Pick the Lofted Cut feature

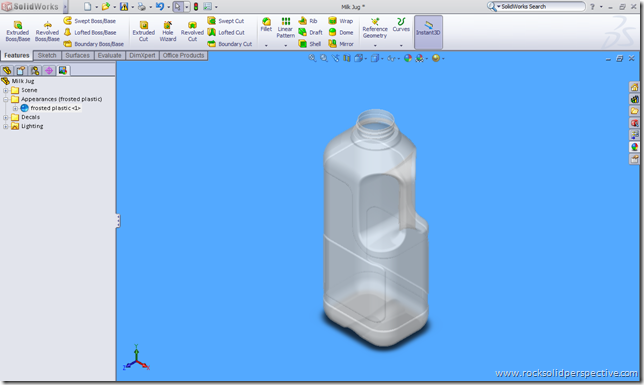(226, 32)
